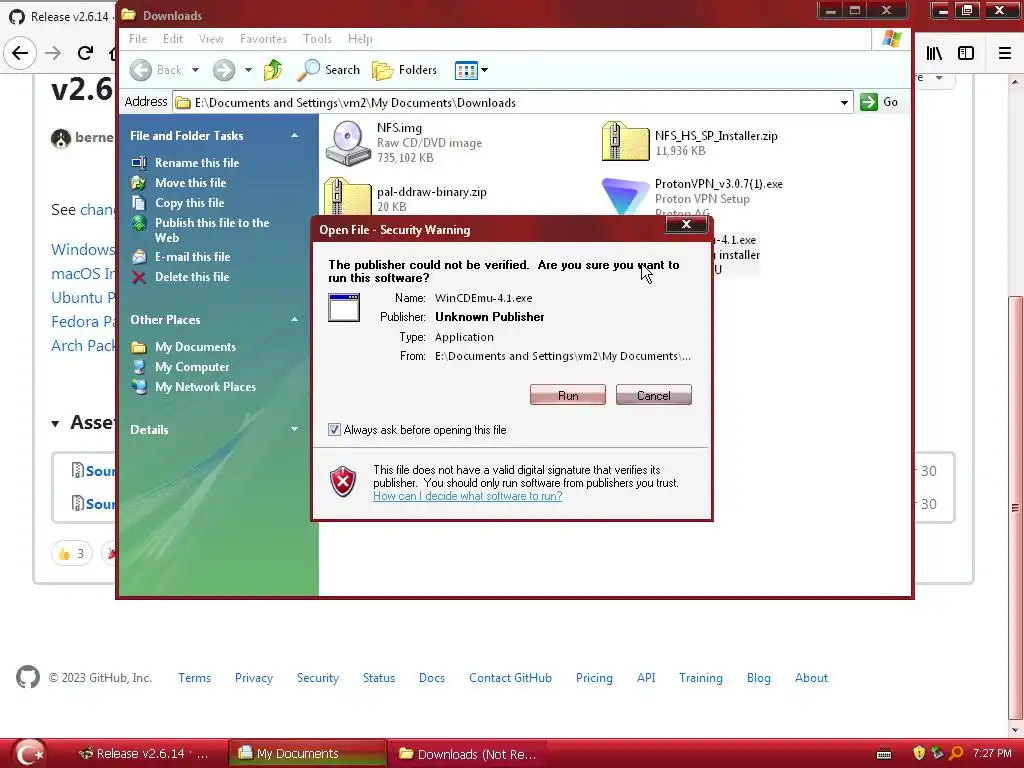The image size is (1024, 768).
Task: Open My Documents from Other Places
Action: [195, 347]
